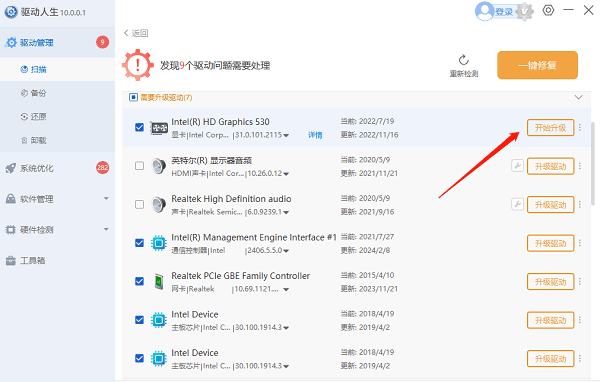Open version dropdown 6.0.9239.1

pyautogui.click(x=286, y=212)
